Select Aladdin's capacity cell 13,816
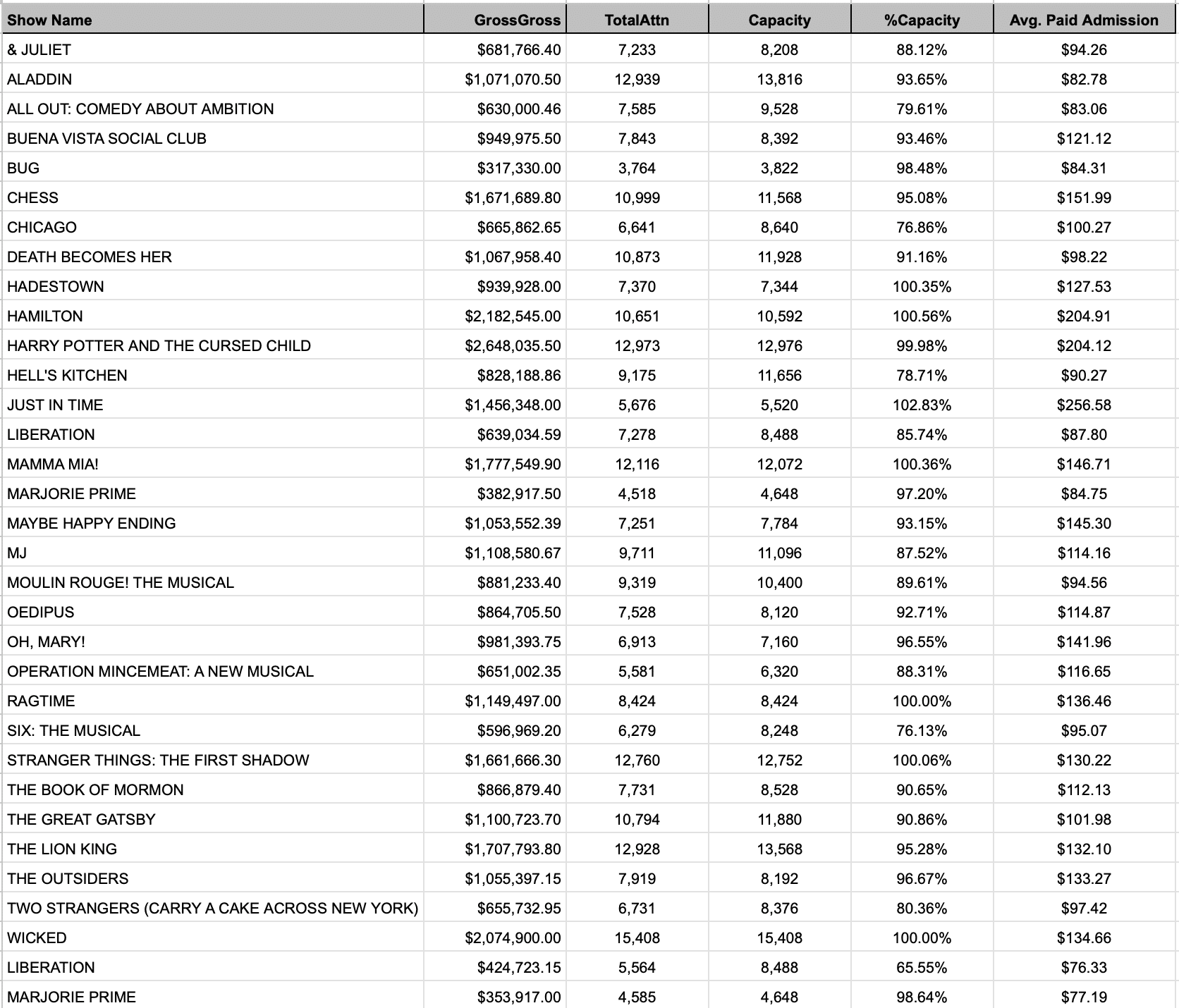The image size is (1179, 1008). click(779, 79)
